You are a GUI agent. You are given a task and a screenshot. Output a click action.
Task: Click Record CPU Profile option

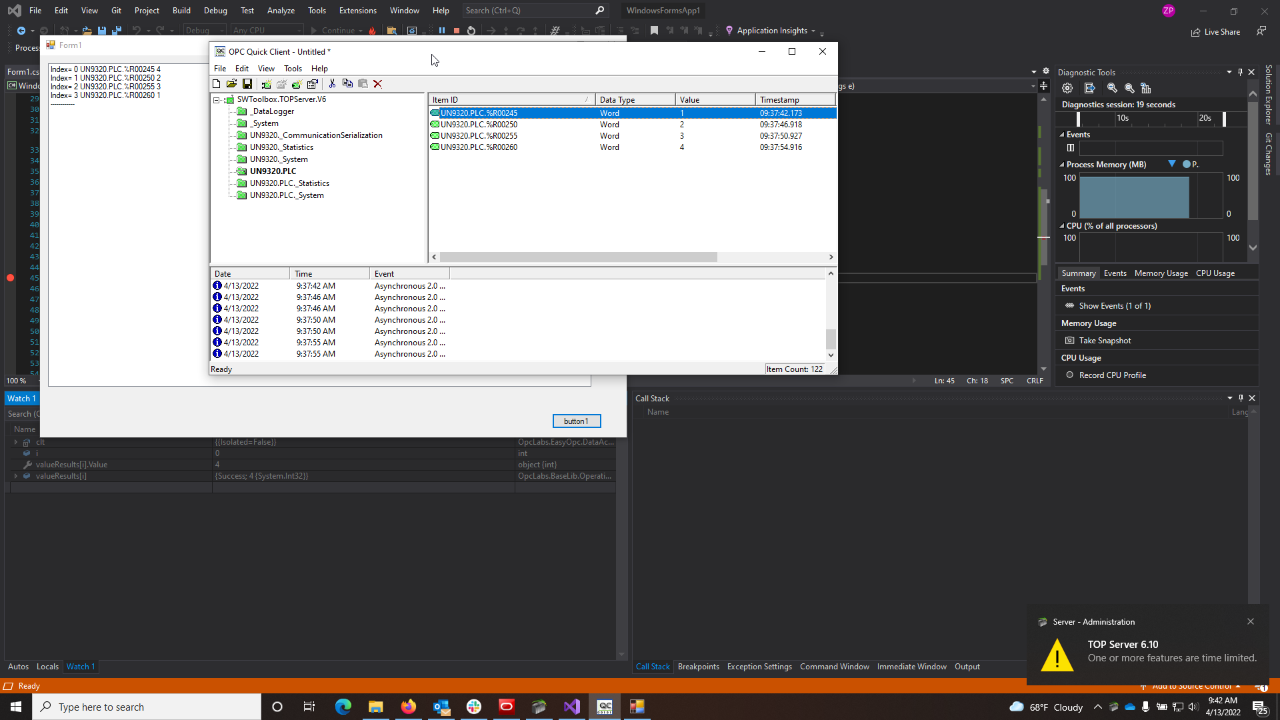click(1112, 375)
